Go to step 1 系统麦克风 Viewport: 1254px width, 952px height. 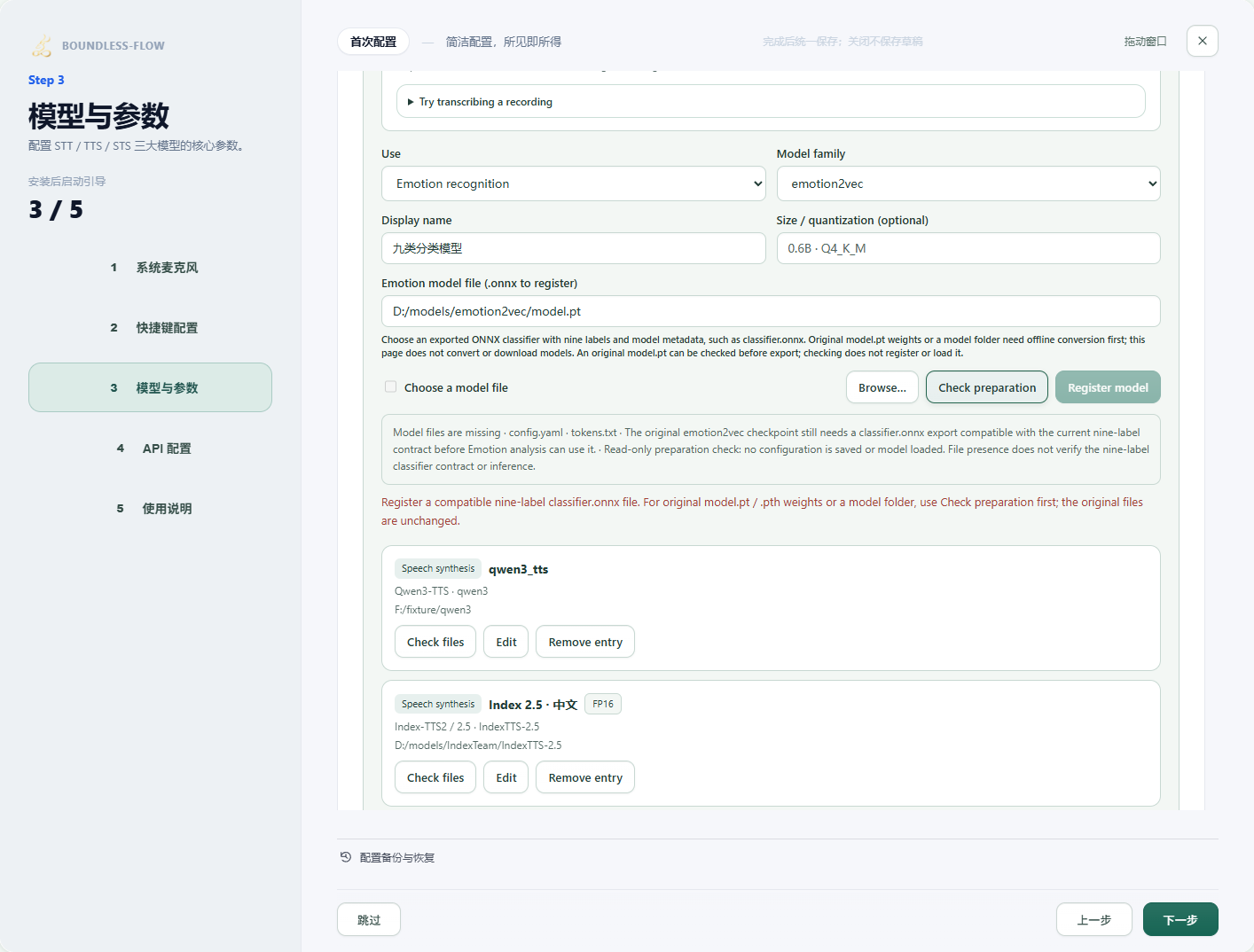click(x=150, y=267)
